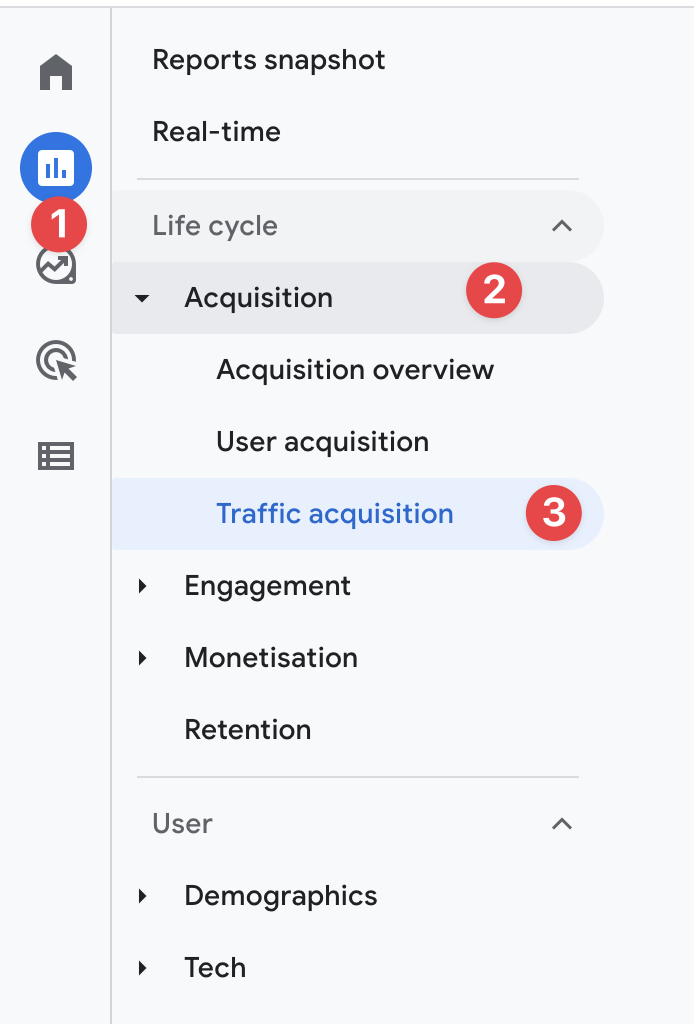
Task: Click the red number 1 badge
Action: pyautogui.click(x=59, y=225)
